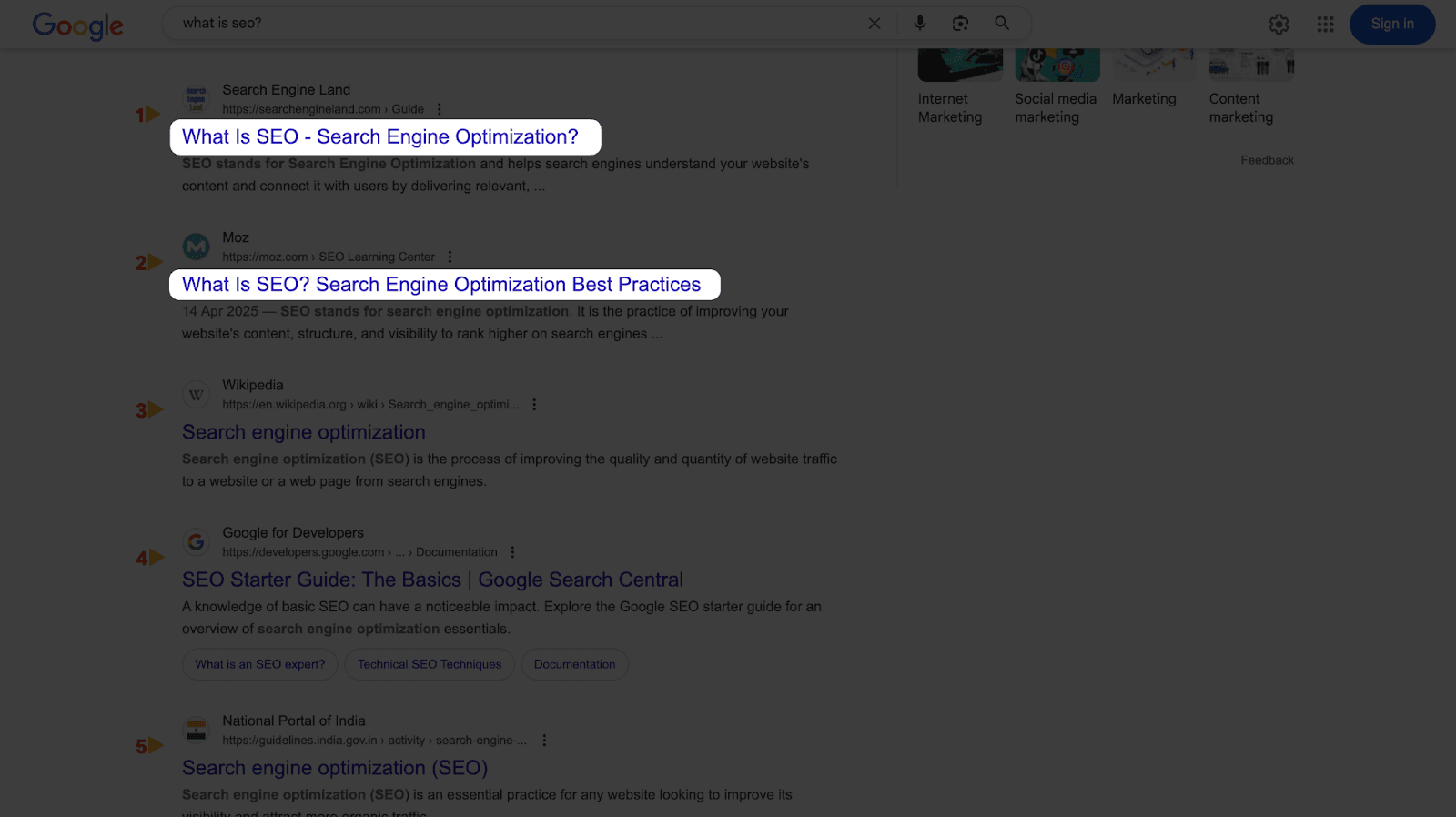Viewport: 1456px width, 817px height.
Task: Open the Moz favicon icon
Action: click(x=196, y=247)
